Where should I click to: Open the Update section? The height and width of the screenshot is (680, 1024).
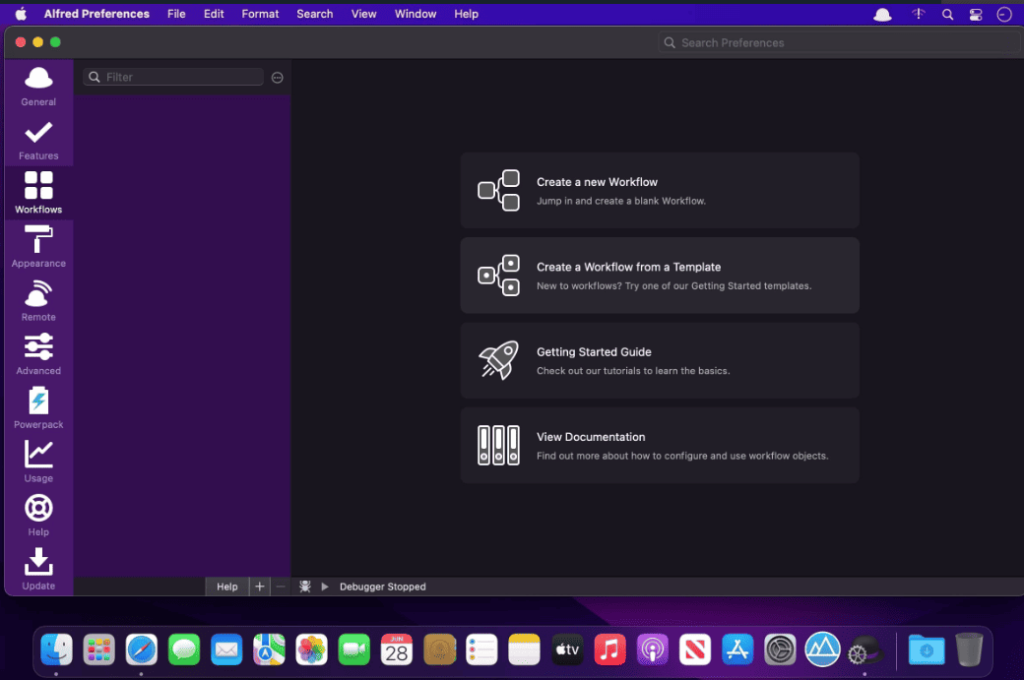click(x=38, y=569)
